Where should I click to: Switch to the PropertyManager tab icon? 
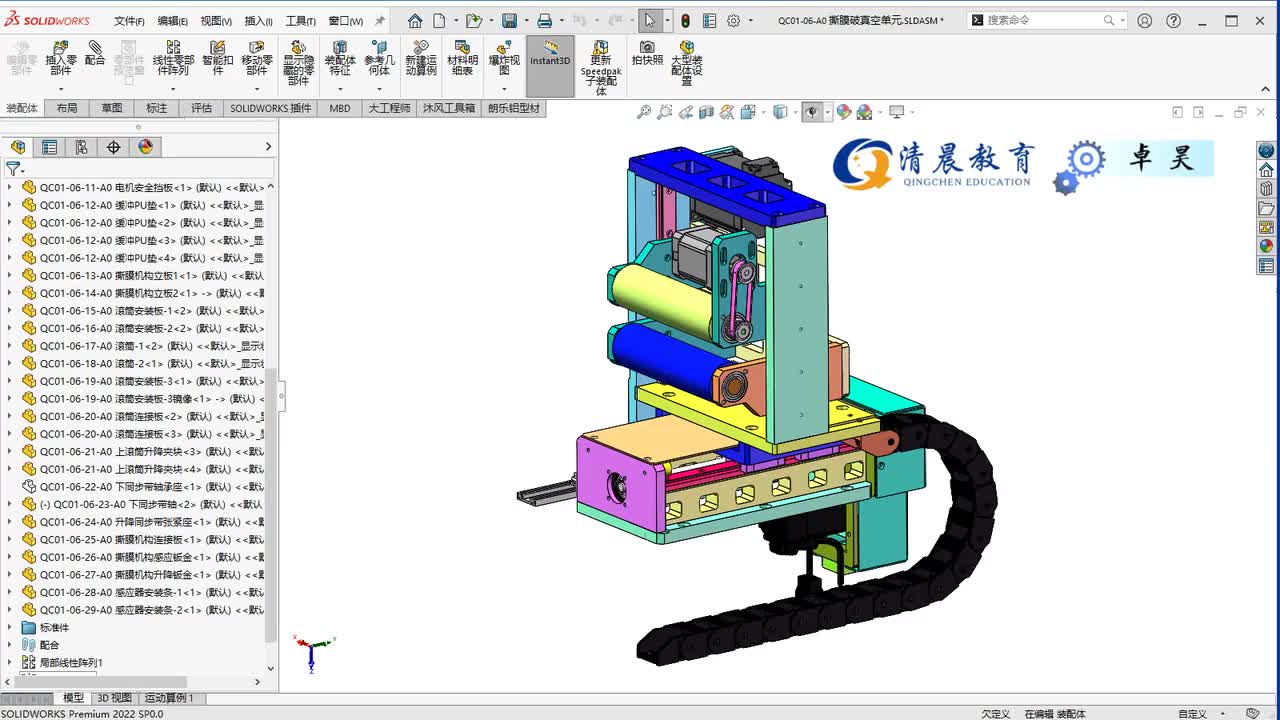49,147
